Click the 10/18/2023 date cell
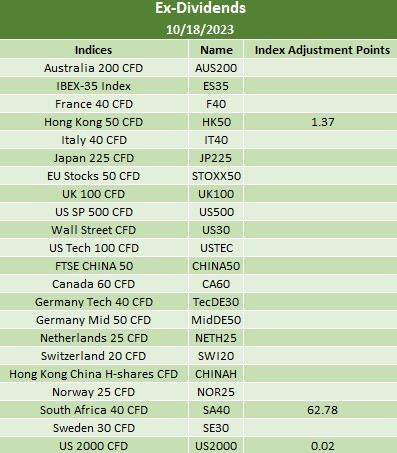The image size is (397, 453). click(200, 30)
